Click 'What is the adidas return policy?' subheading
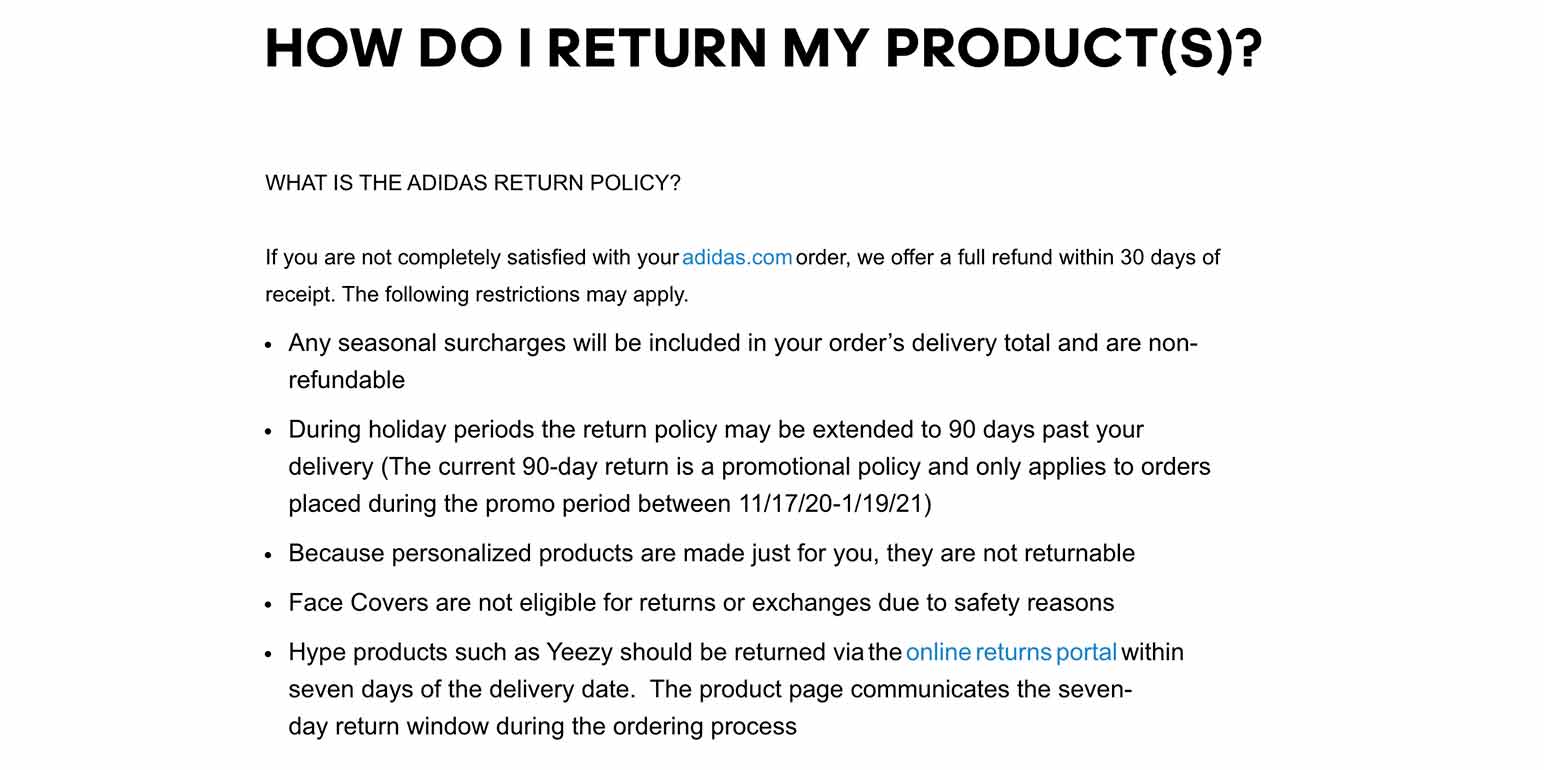 click(473, 183)
